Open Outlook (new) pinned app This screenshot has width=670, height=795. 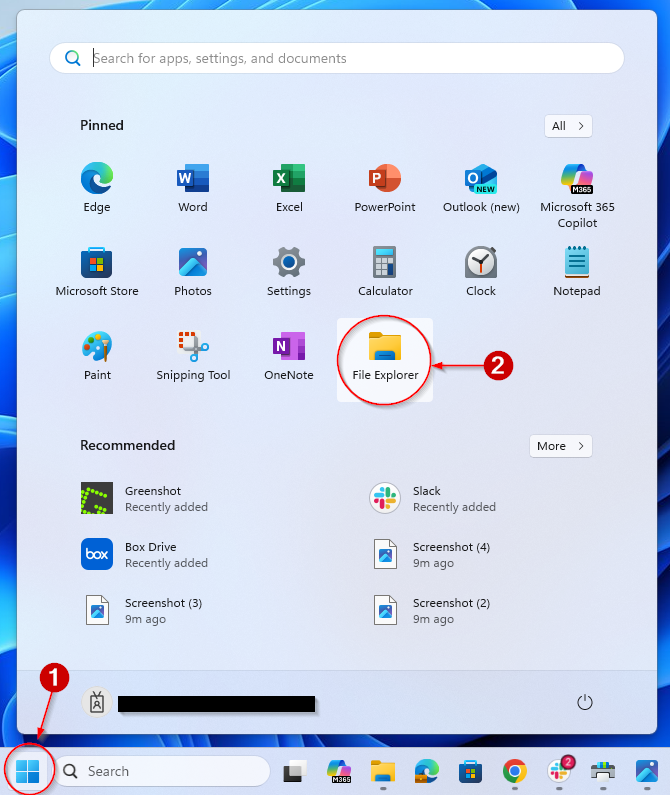[x=481, y=188]
